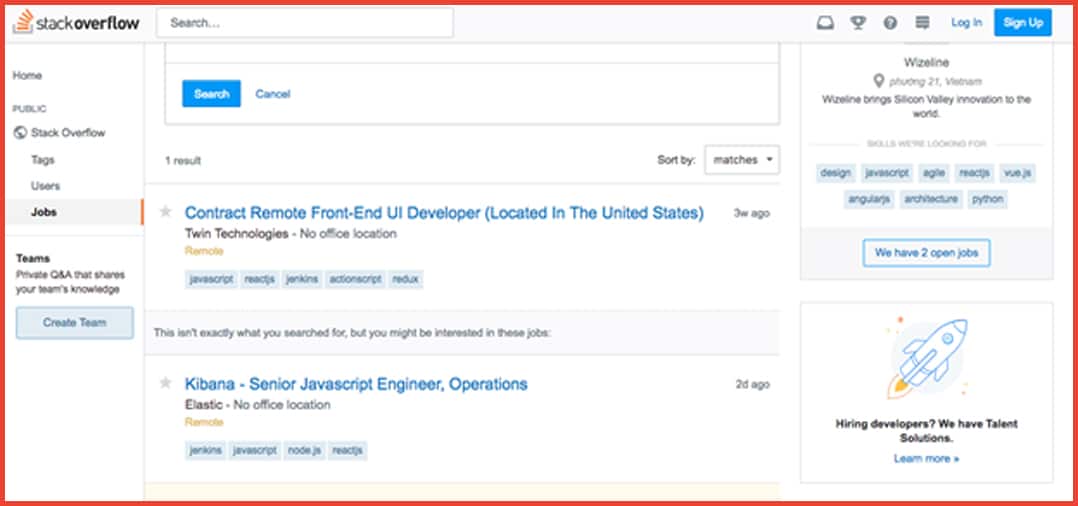Go to Home in the left sidebar
The height and width of the screenshot is (506, 1078).
click(28, 76)
